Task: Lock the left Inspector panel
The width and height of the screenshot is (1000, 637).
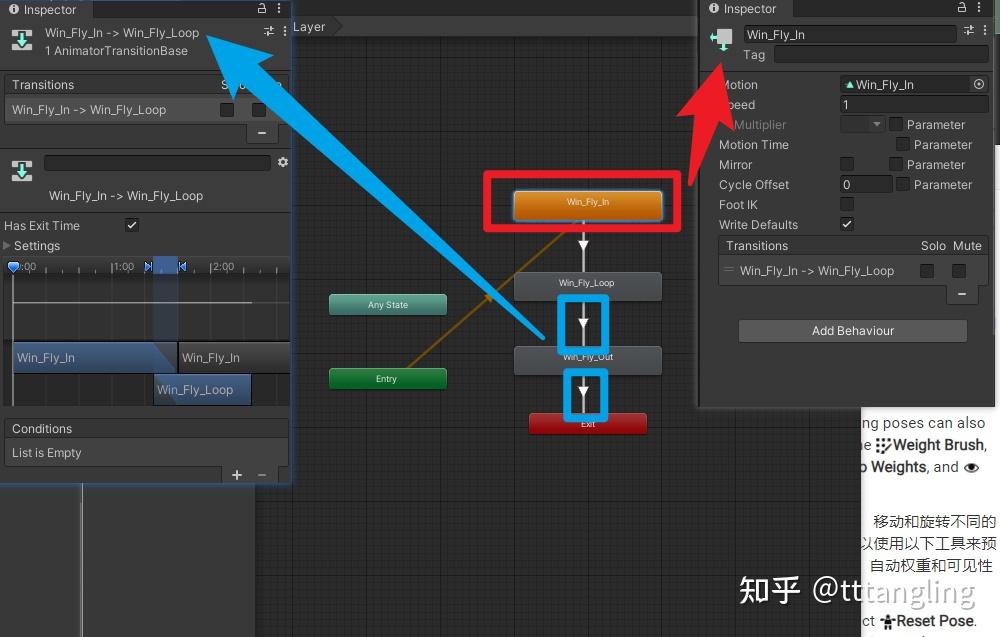Action: [x=261, y=8]
